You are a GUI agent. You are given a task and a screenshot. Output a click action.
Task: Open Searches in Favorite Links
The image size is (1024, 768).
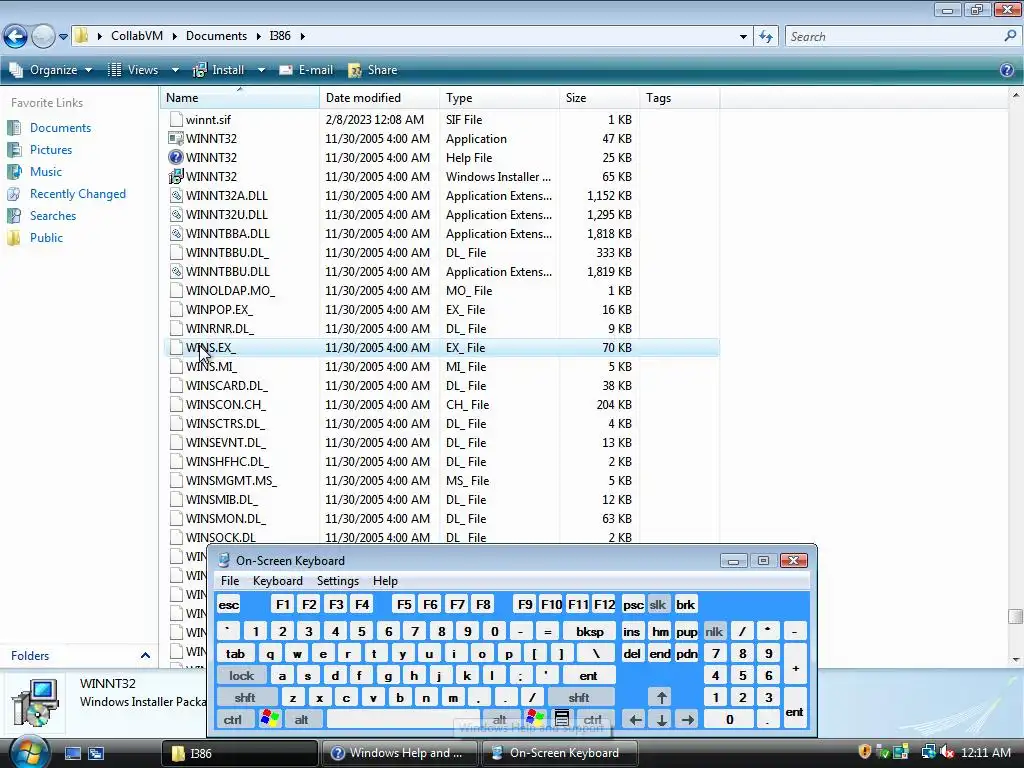pos(53,216)
